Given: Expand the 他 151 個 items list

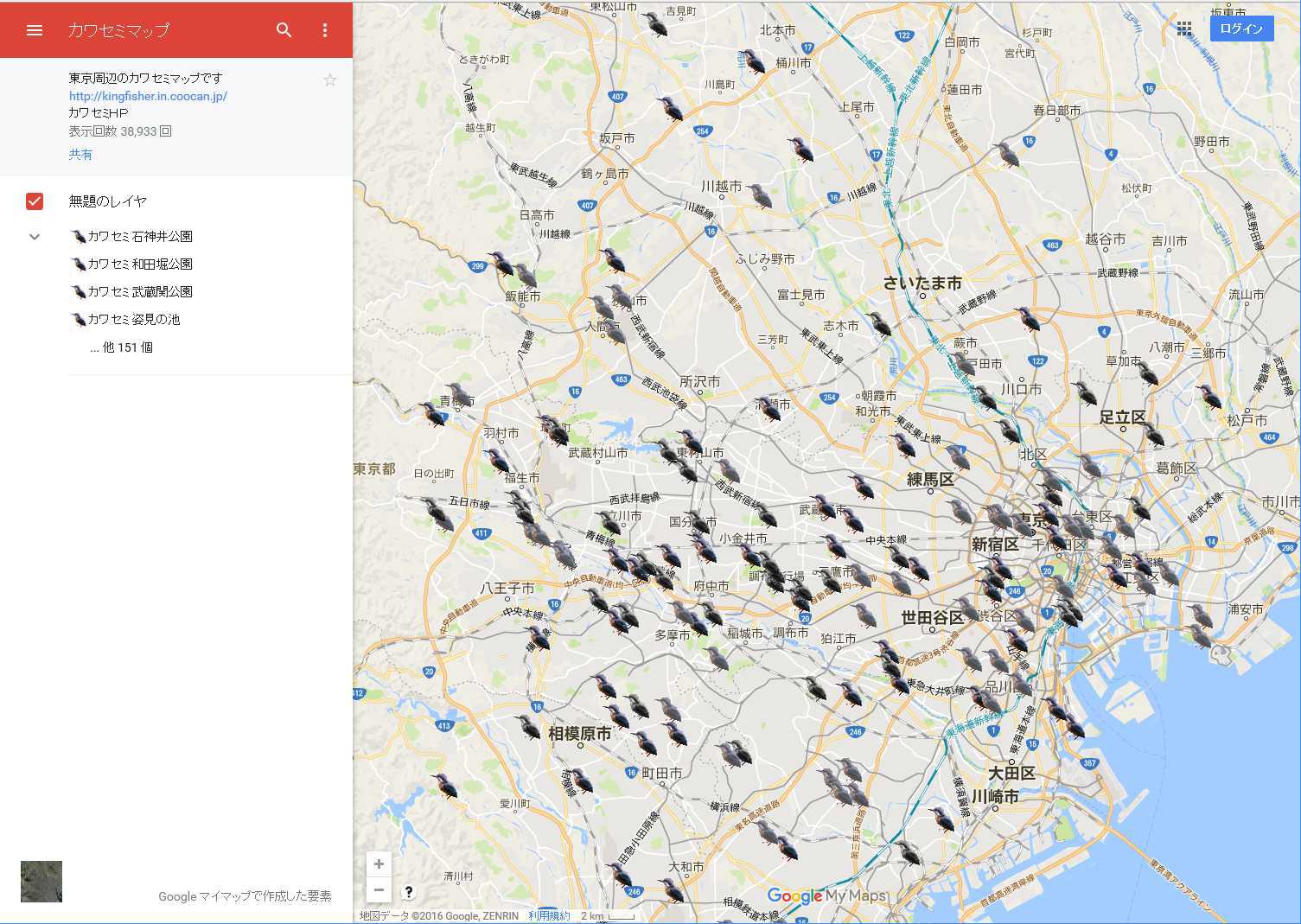Looking at the screenshot, I should pos(122,347).
